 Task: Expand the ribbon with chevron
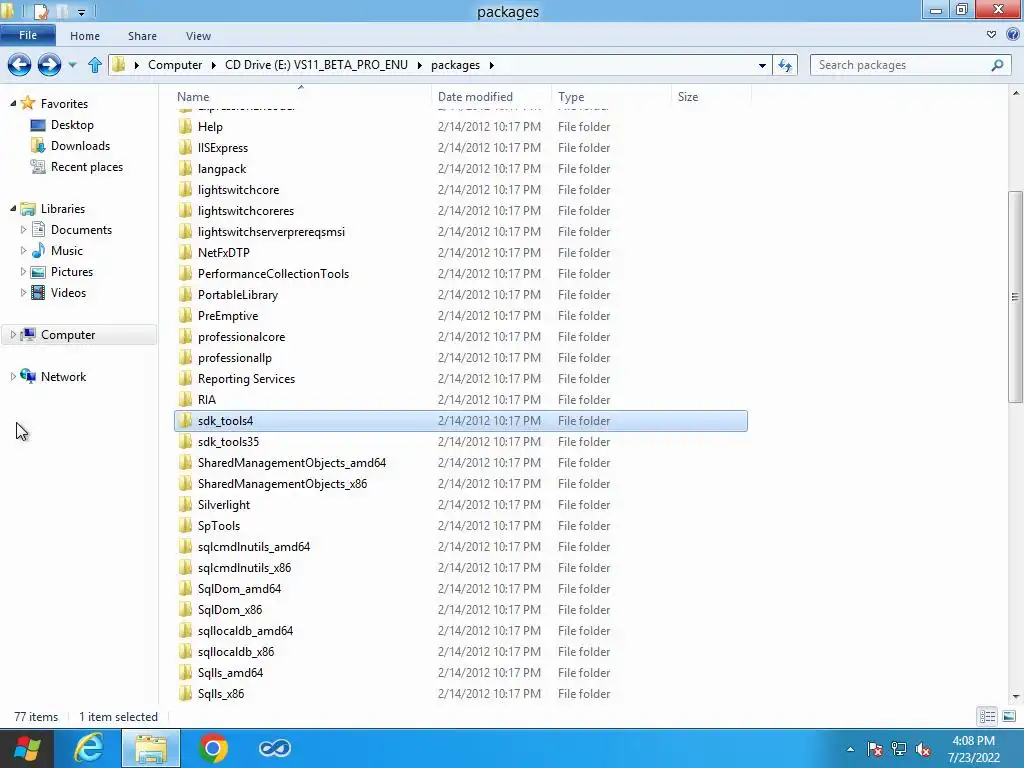coord(991,35)
